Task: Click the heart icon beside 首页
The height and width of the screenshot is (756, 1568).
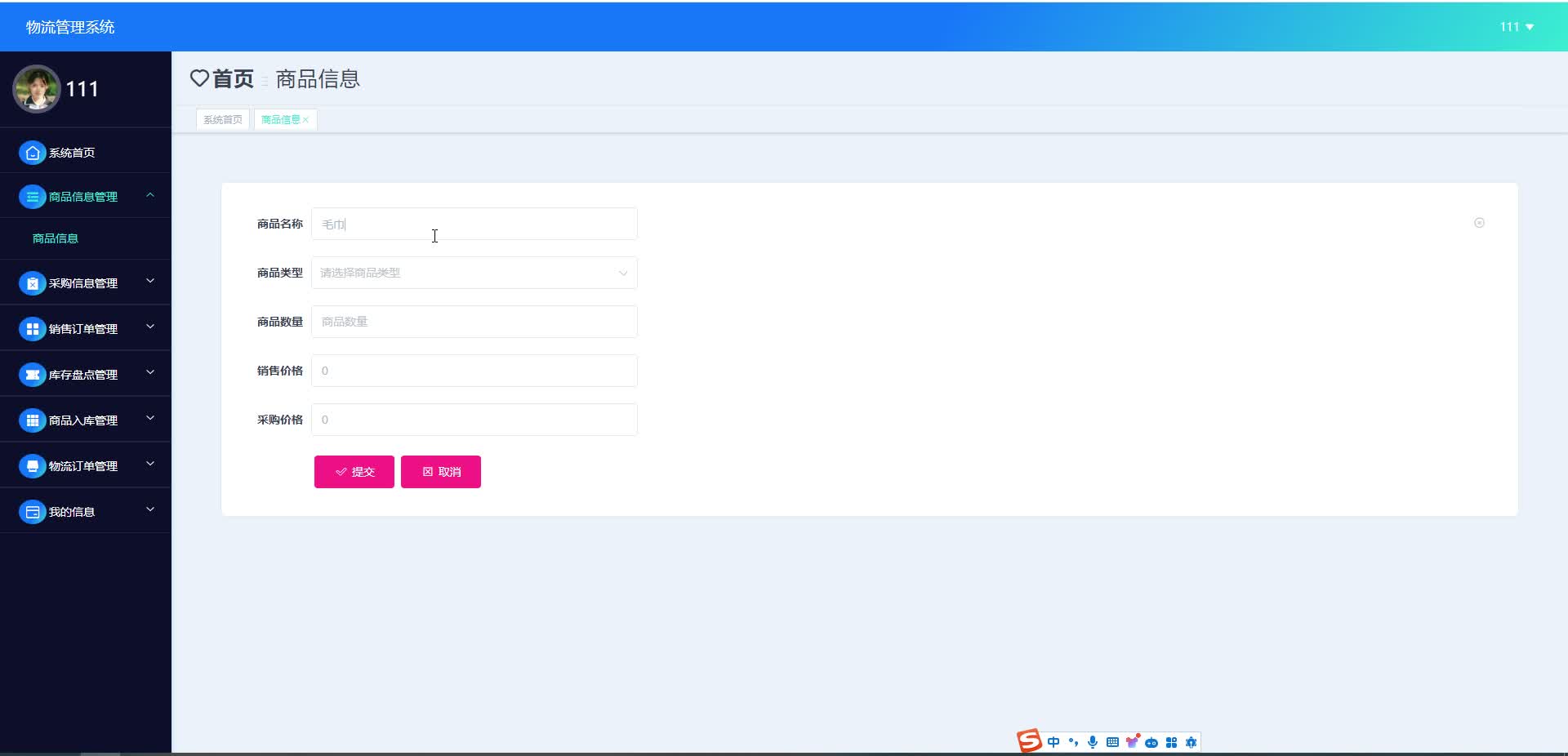Action: (x=199, y=78)
